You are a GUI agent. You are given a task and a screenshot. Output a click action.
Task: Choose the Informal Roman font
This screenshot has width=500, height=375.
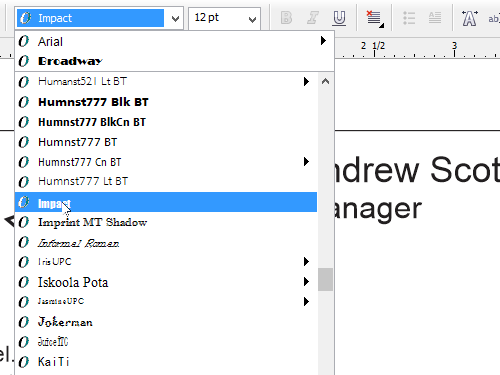pos(166,242)
